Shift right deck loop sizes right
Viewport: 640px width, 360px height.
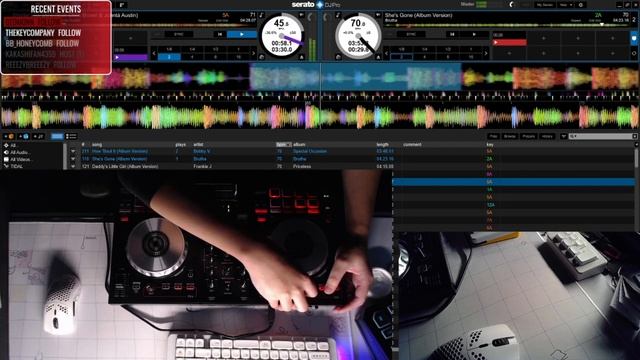click(x=486, y=53)
